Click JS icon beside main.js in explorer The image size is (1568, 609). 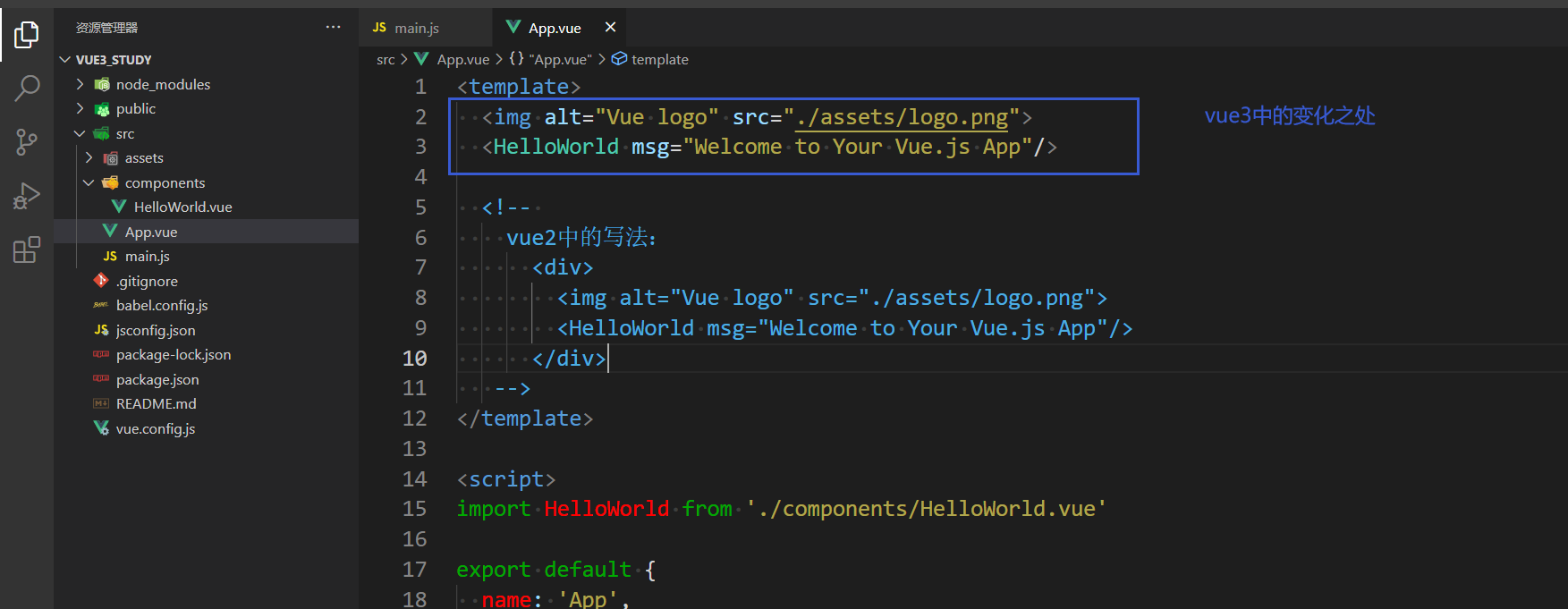pyautogui.click(x=110, y=256)
